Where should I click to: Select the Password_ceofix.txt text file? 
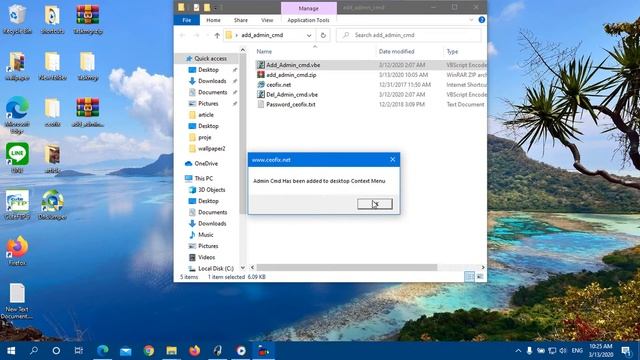(291, 104)
